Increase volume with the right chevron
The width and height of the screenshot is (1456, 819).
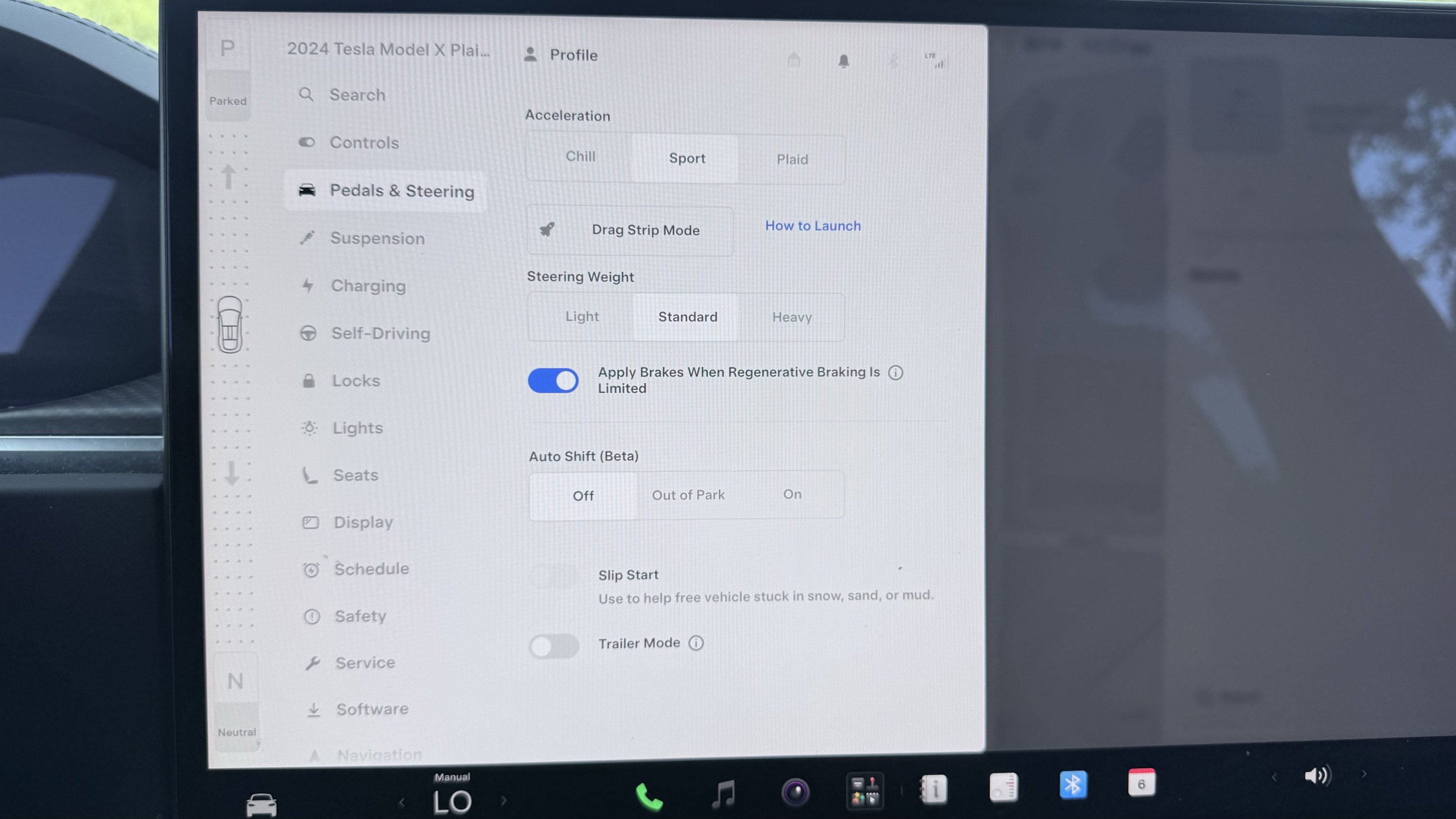pyautogui.click(x=1364, y=774)
